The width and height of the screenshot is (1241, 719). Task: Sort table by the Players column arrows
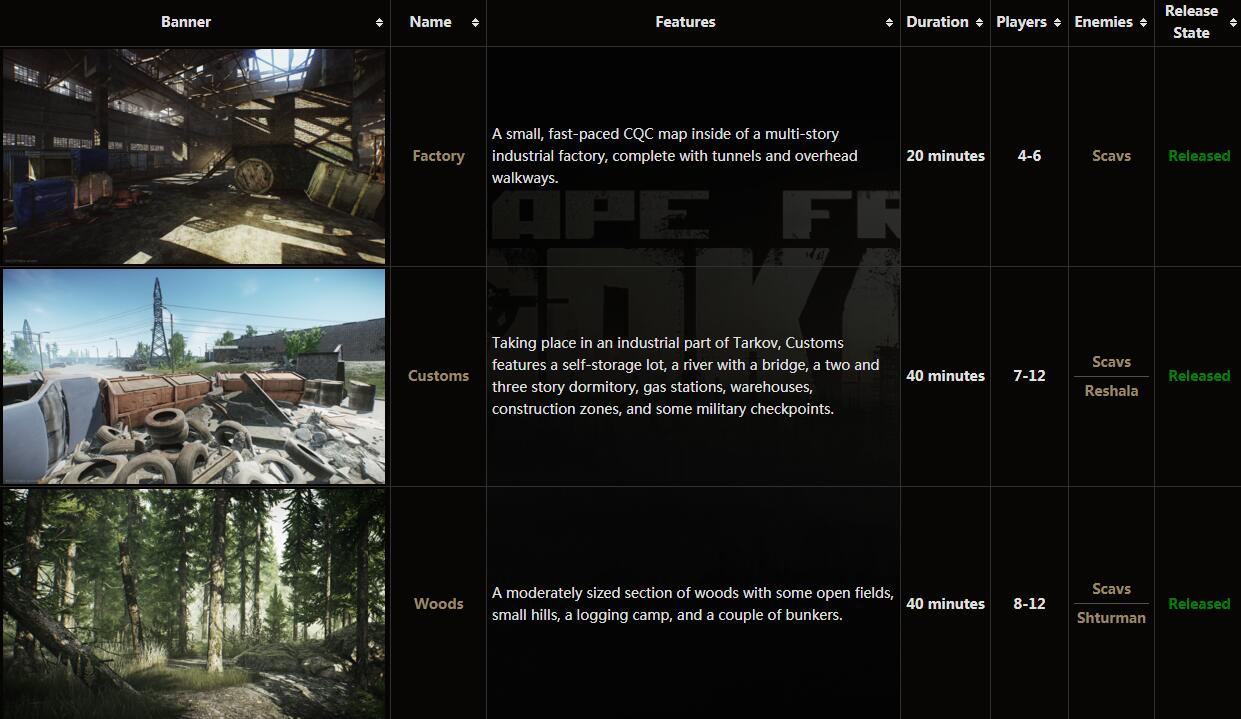click(x=1057, y=22)
